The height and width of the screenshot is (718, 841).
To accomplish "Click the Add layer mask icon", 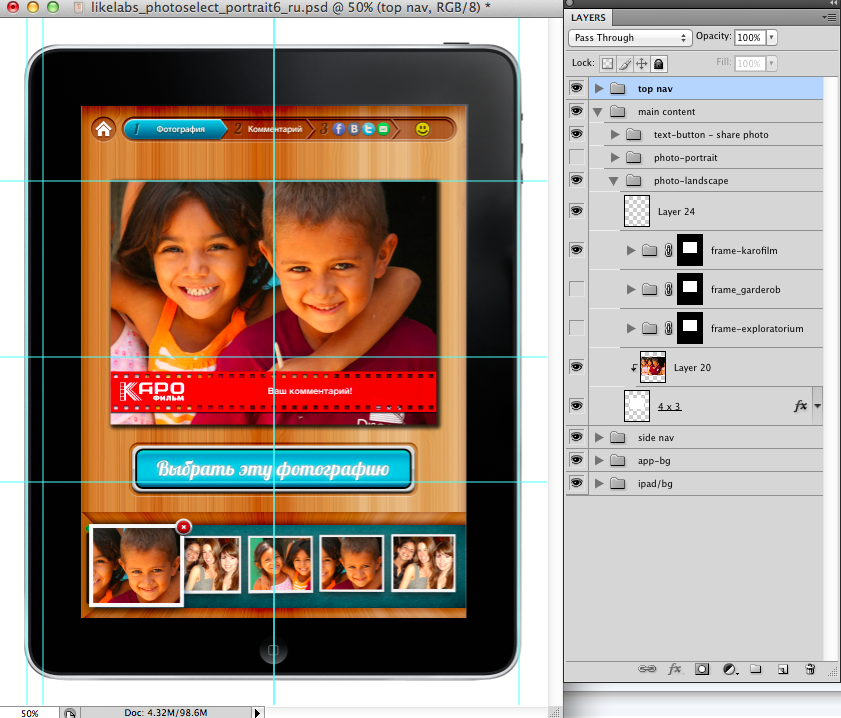I will tap(702, 669).
